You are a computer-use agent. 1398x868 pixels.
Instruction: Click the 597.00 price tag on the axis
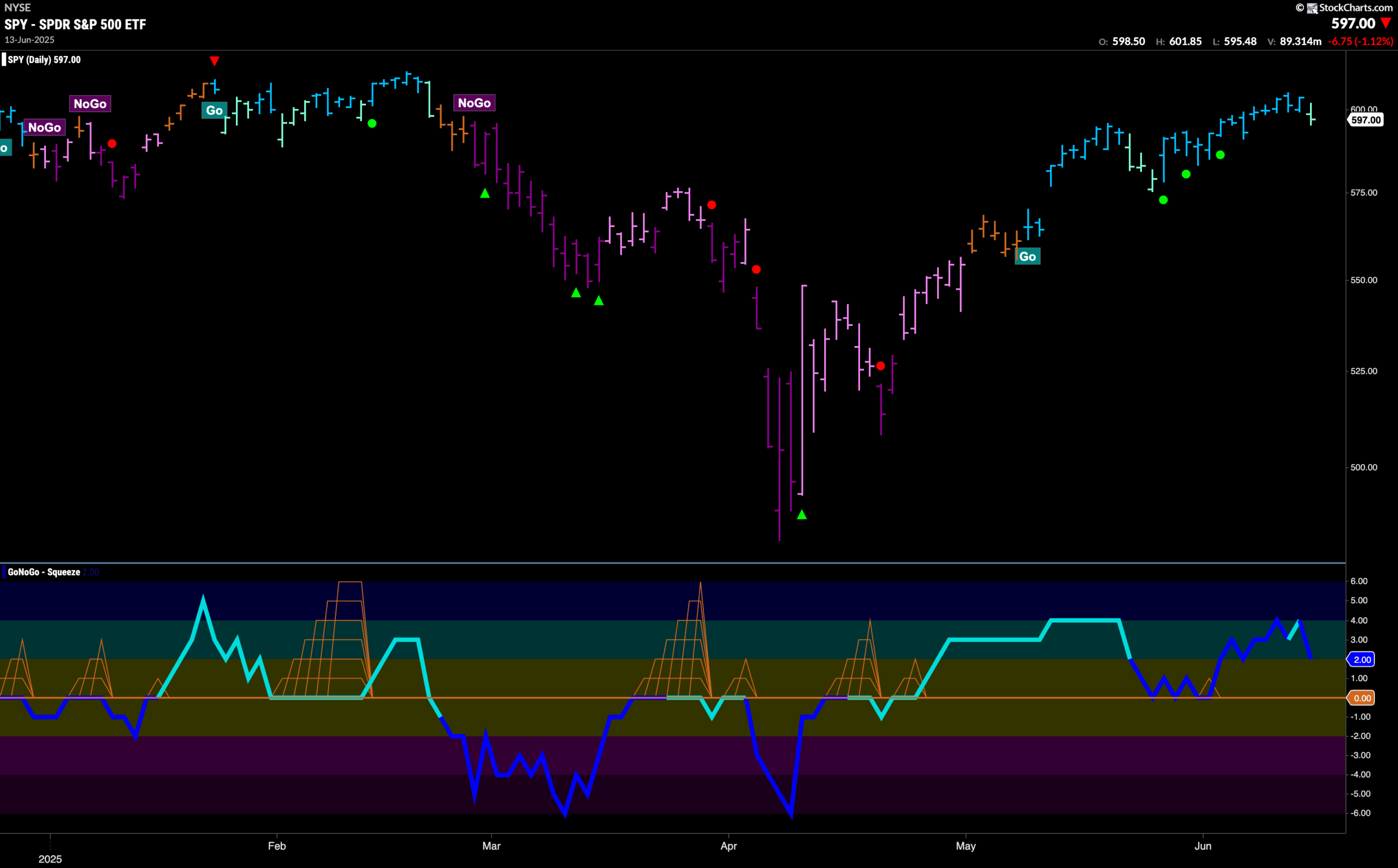pos(1365,120)
